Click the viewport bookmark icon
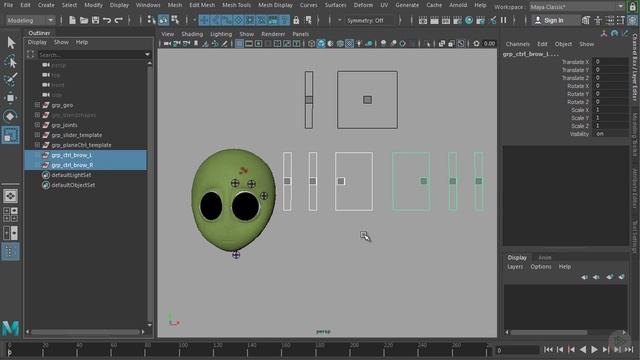Viewport: 640px width, 360px height. (x=196, y=44)
